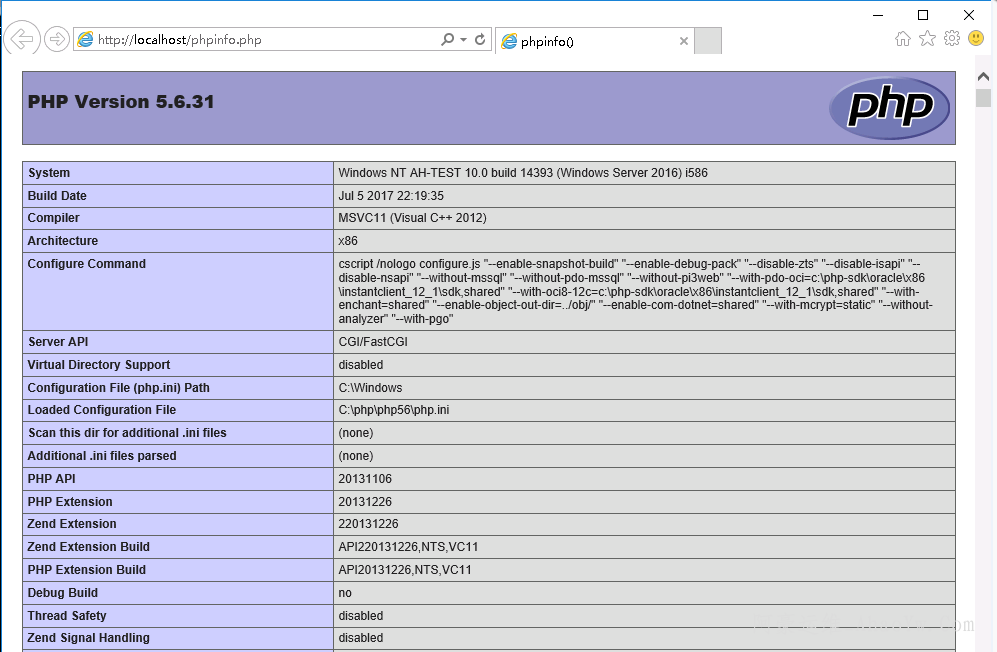Expand the address bar autocomplete dropdown arrow
997x652 pixels.
coord(463,40)
